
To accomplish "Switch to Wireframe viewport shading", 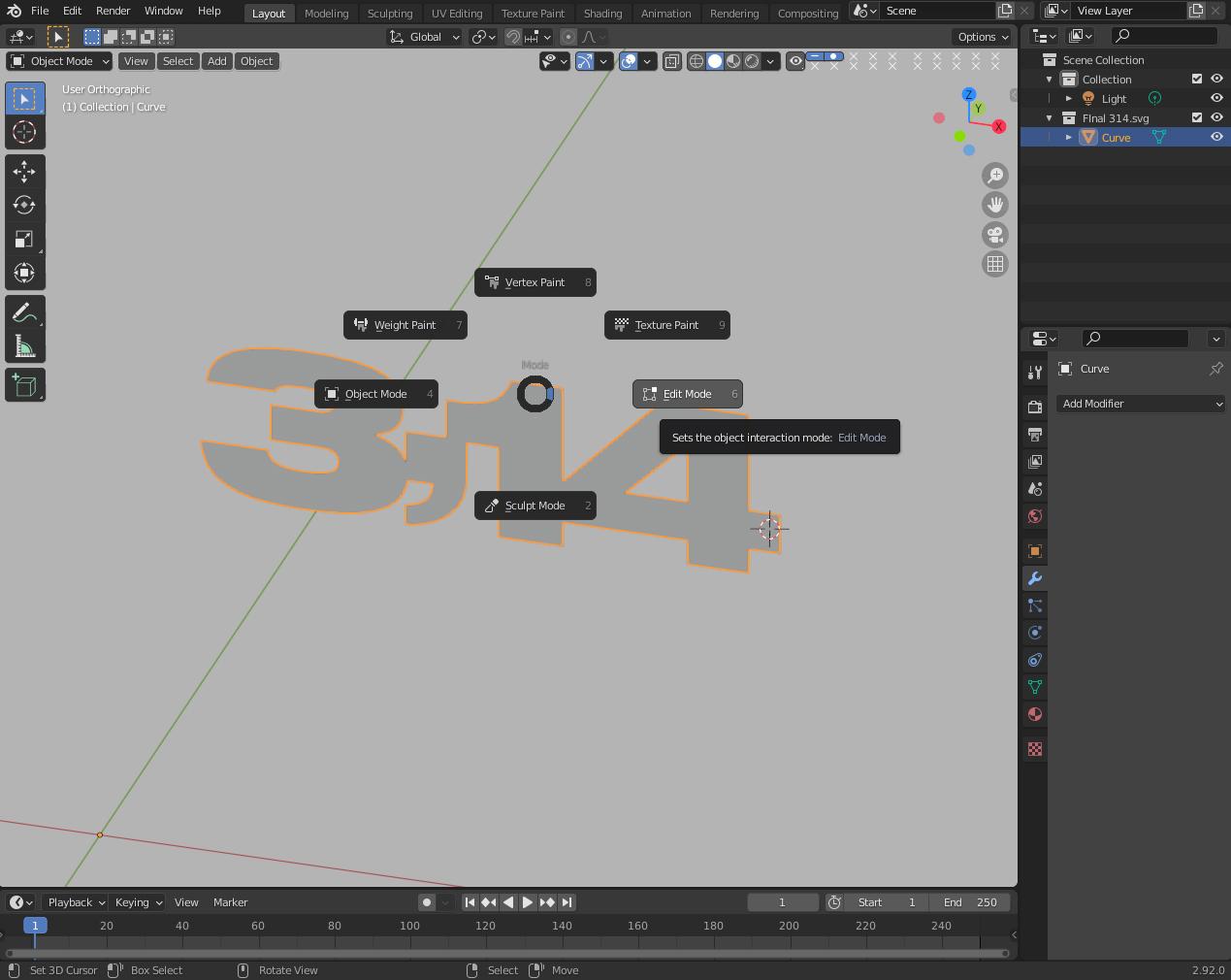I will (696, 61).
